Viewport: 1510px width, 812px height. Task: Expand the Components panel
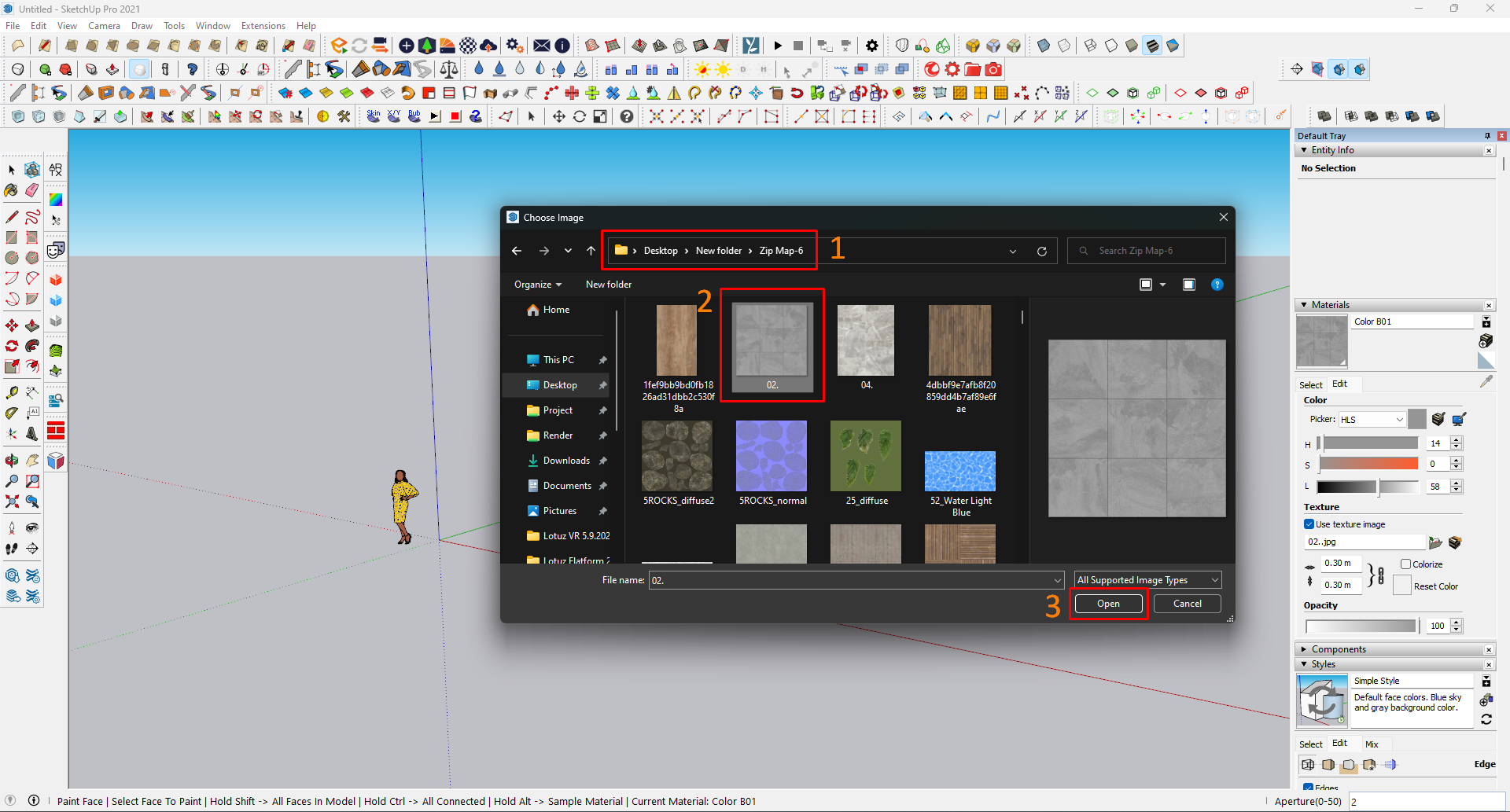pyautogui.click(x=1304, y=649)
